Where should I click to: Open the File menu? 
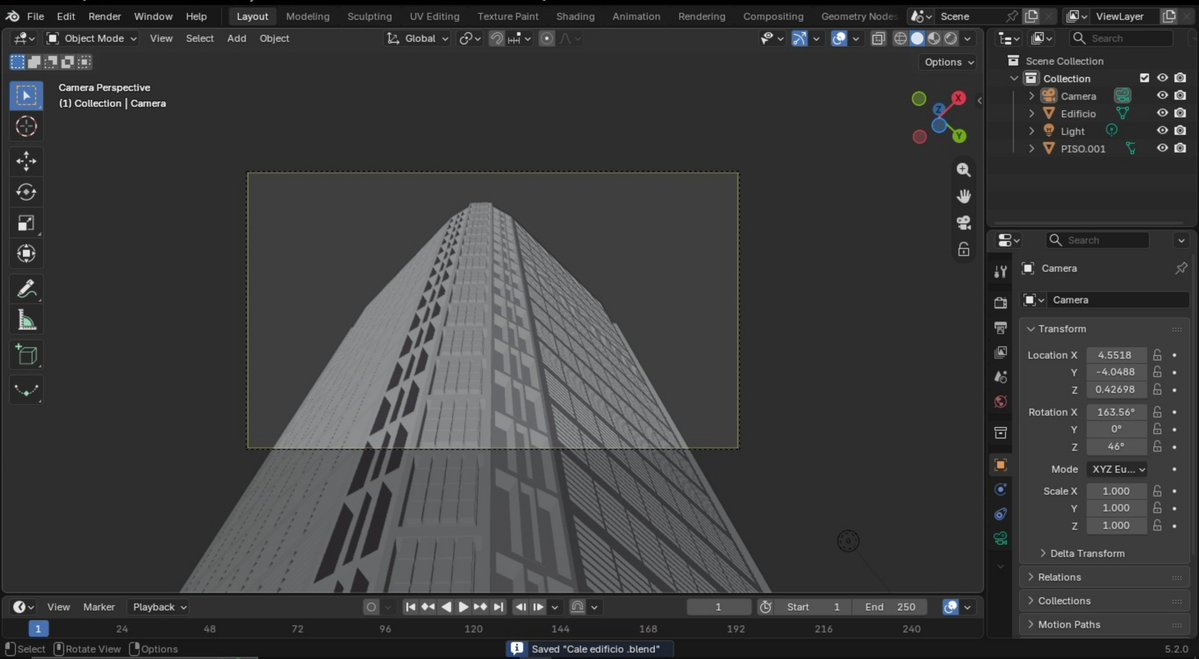35,16
